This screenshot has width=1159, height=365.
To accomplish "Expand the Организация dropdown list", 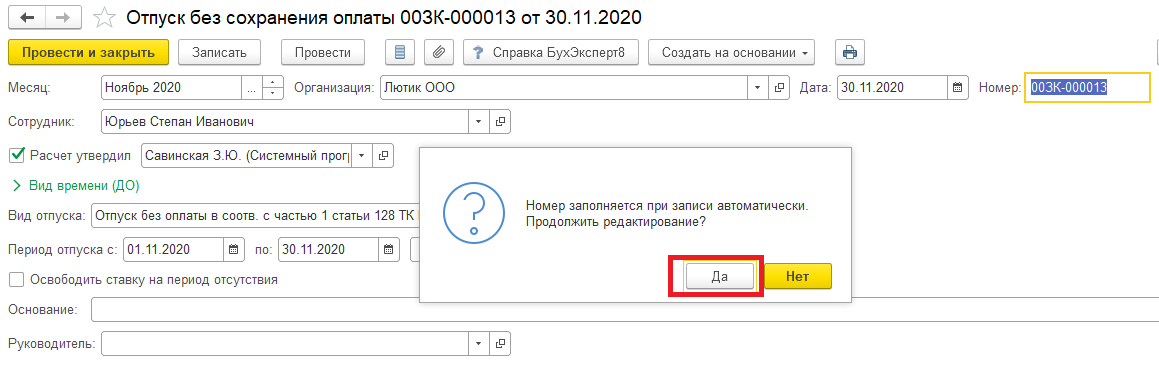I will tap(758, 87).
